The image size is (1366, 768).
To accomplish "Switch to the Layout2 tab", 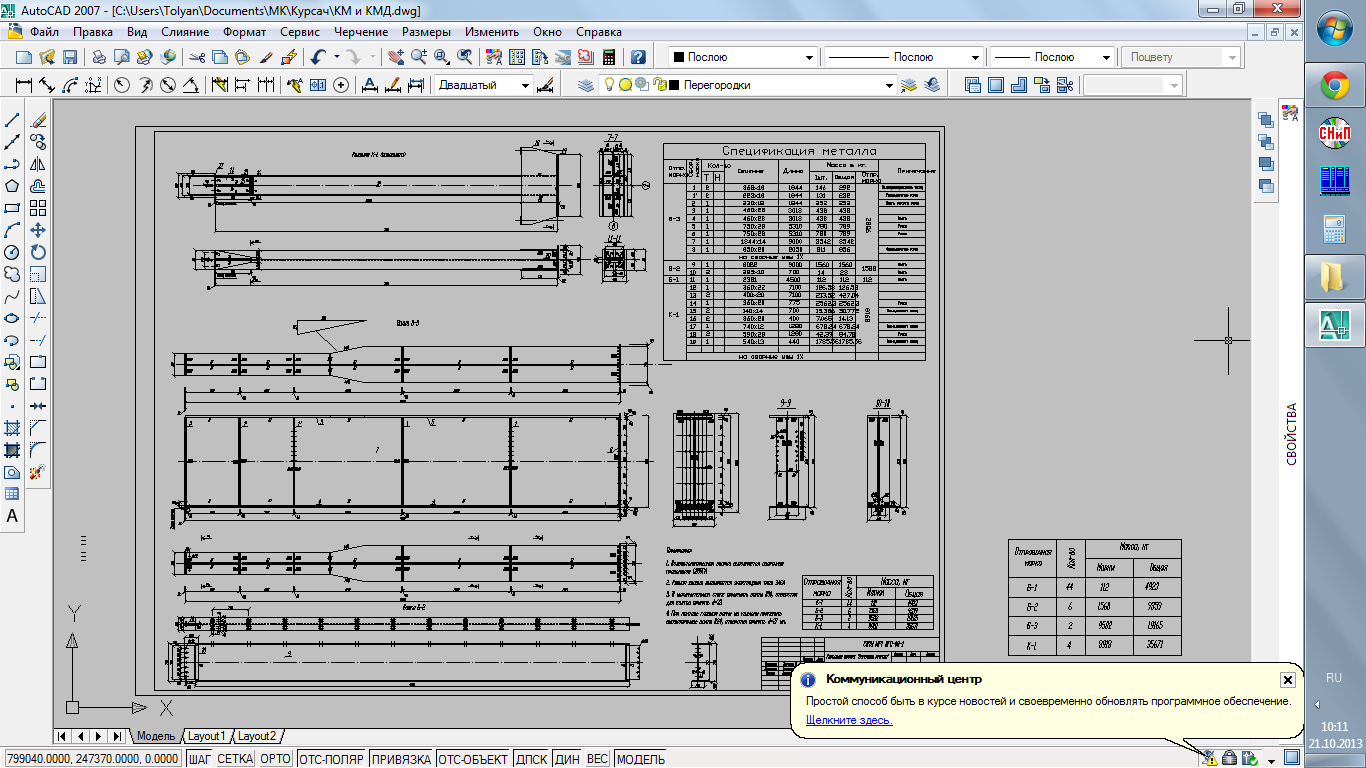I will click(257, 736).
